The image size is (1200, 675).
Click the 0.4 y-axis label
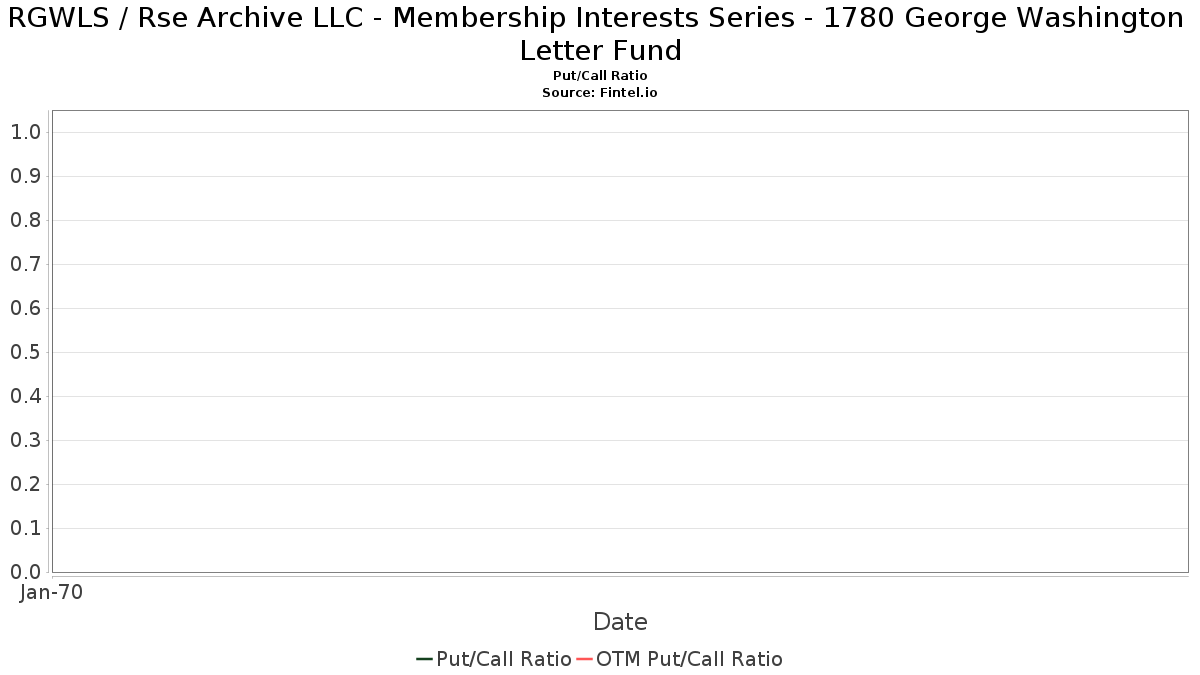pyautogui.click(x=26, y=396)
